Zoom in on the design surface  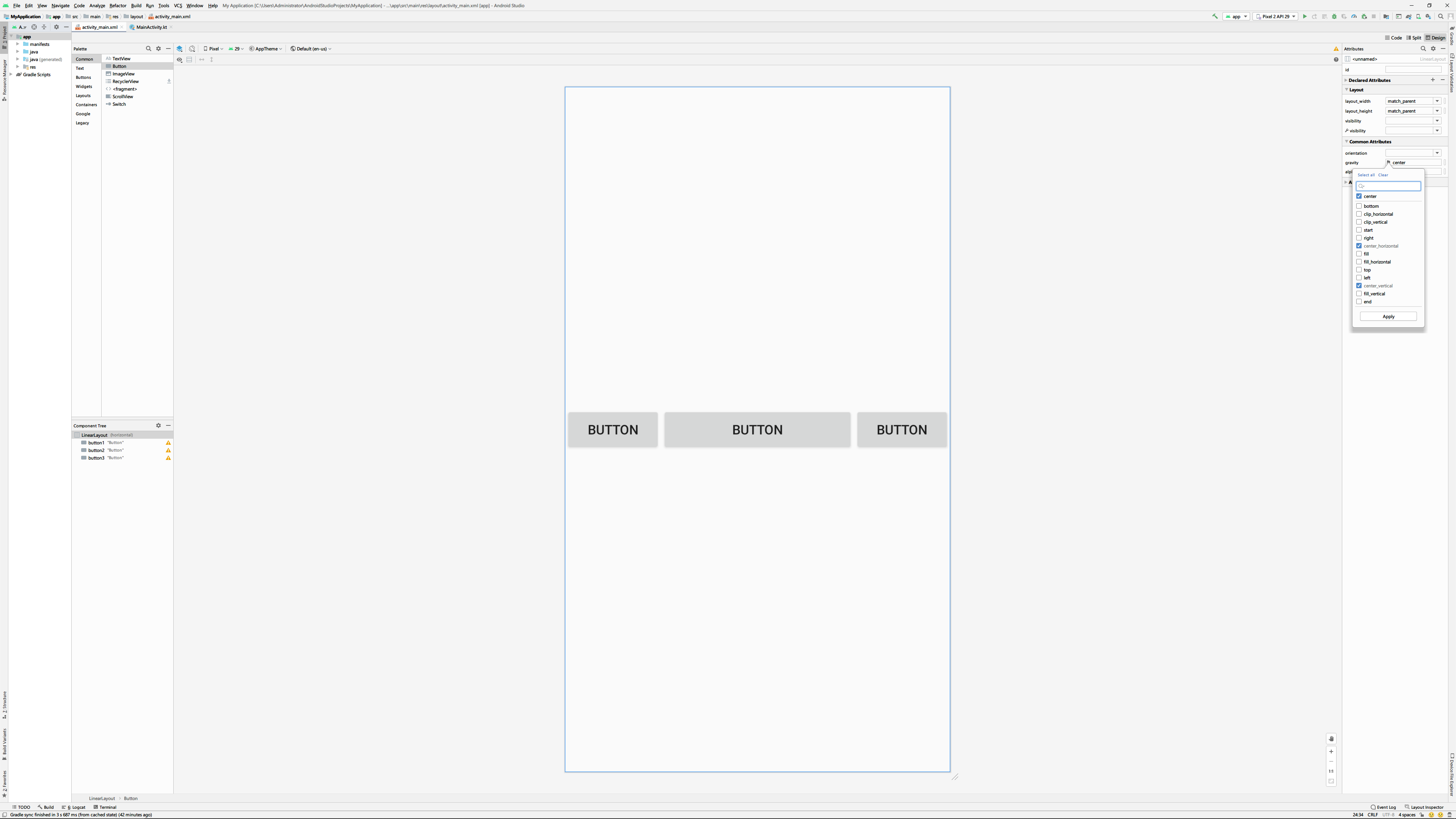click(x=1331, y=752)
